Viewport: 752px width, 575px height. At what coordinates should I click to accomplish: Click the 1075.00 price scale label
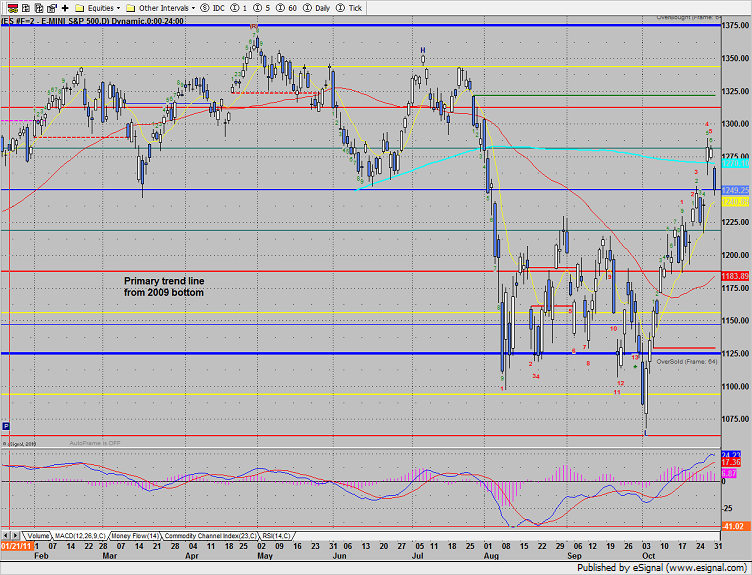tap(735, 419)
